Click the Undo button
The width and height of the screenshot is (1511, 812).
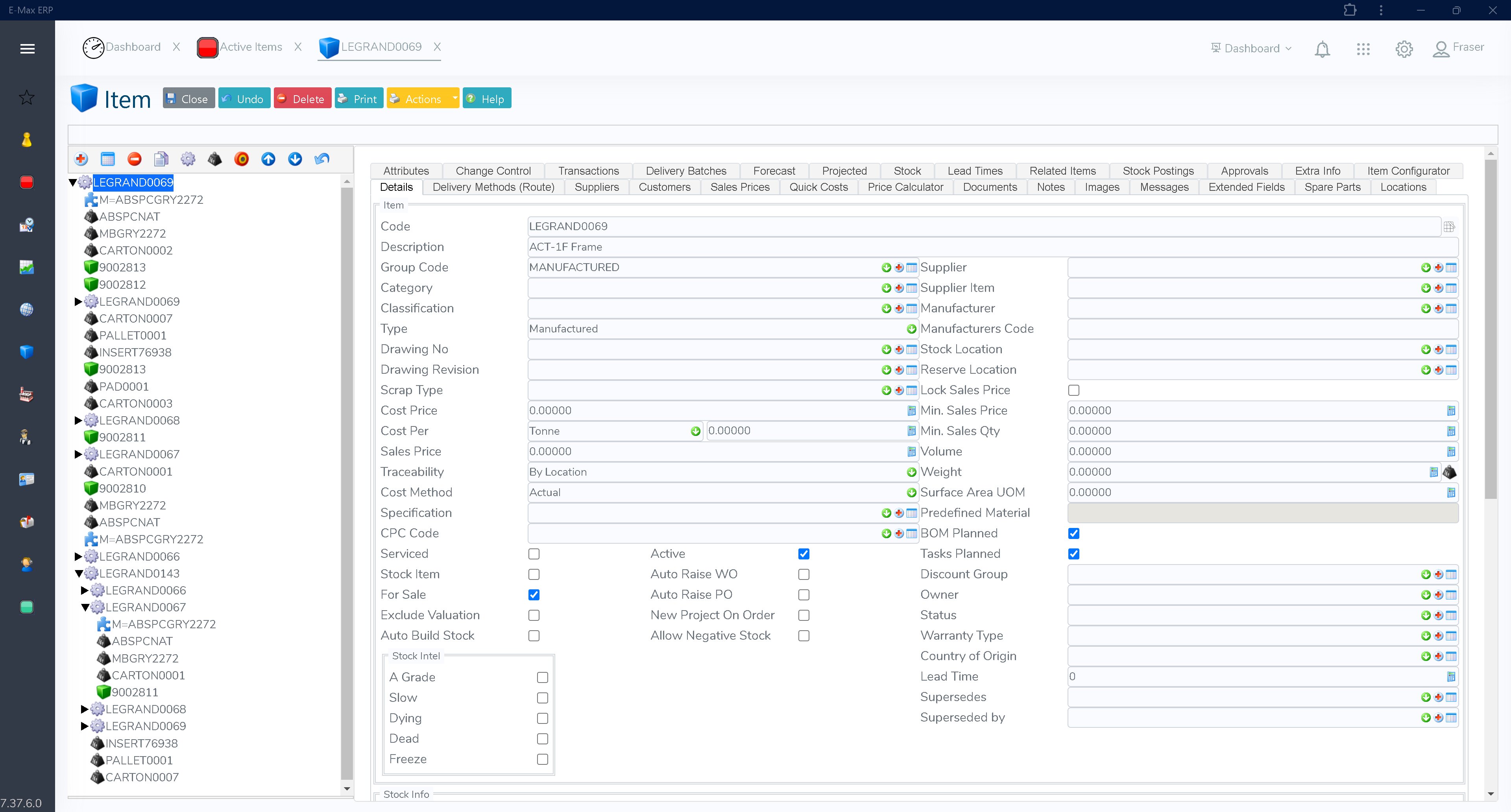[x=244, y=98]
